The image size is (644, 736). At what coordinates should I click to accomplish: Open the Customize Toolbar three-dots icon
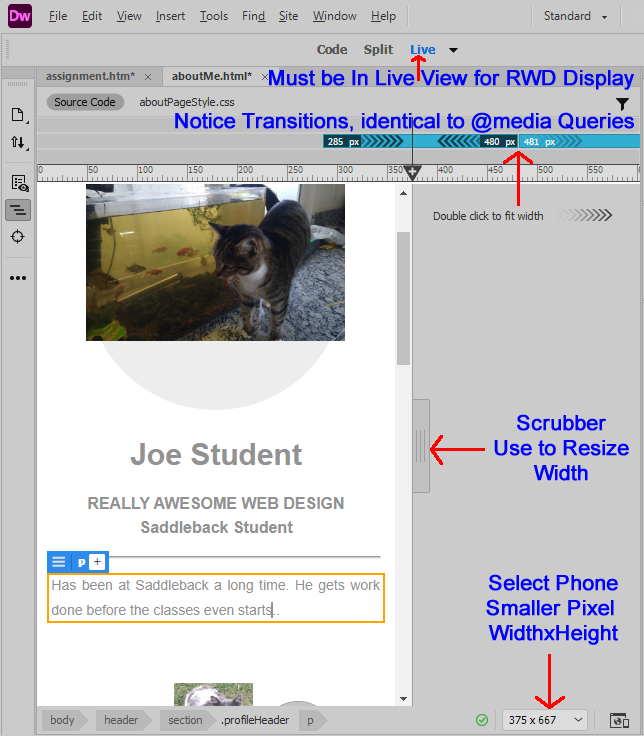tap(18, 278)
